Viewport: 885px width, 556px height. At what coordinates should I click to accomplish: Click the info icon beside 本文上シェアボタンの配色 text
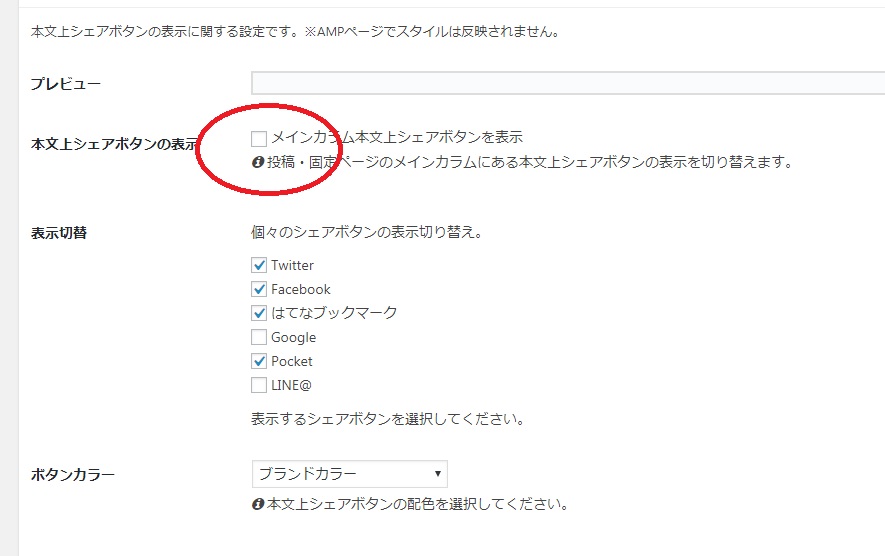coord(257,505)
